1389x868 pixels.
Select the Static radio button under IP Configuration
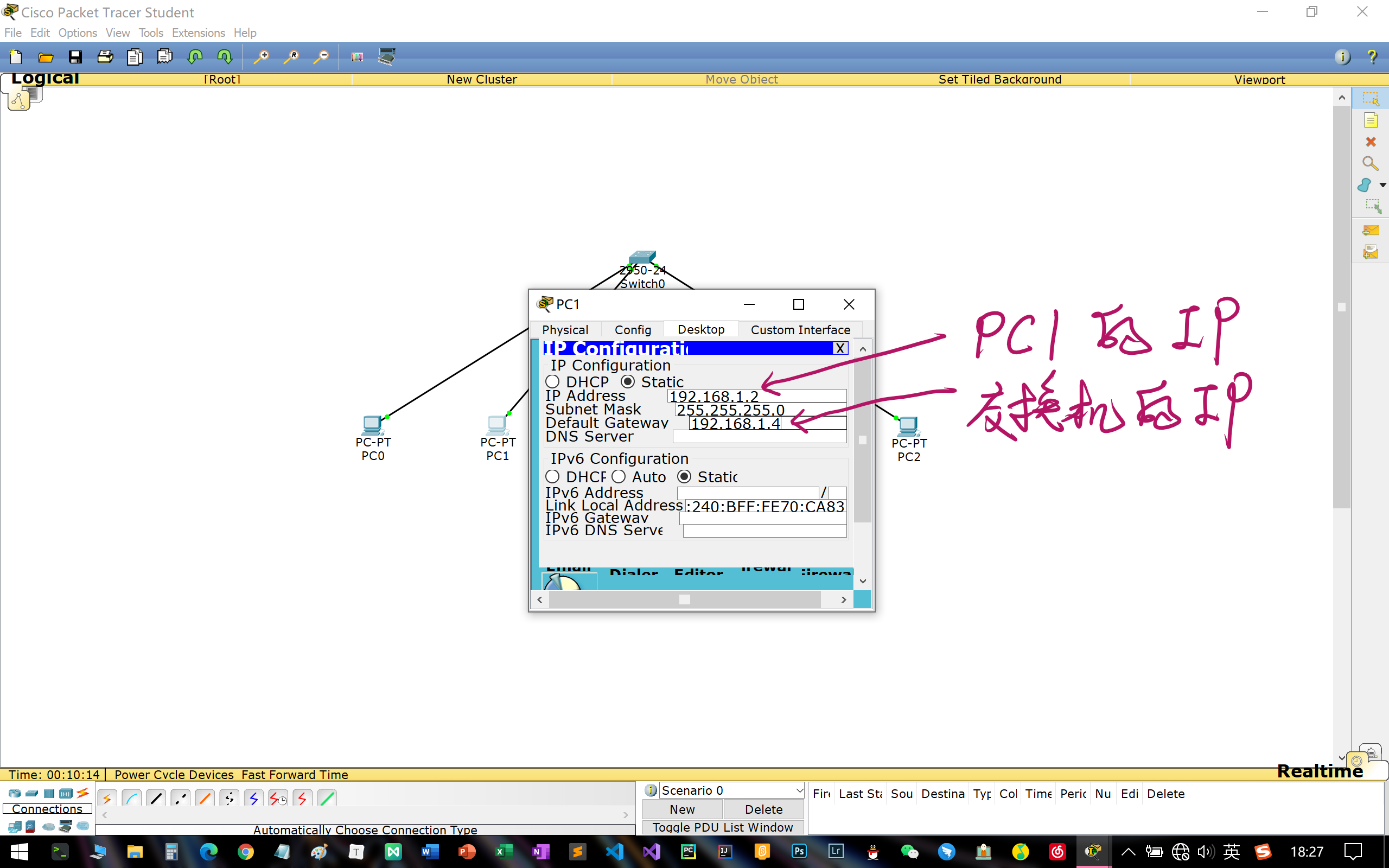pos(627,382)
